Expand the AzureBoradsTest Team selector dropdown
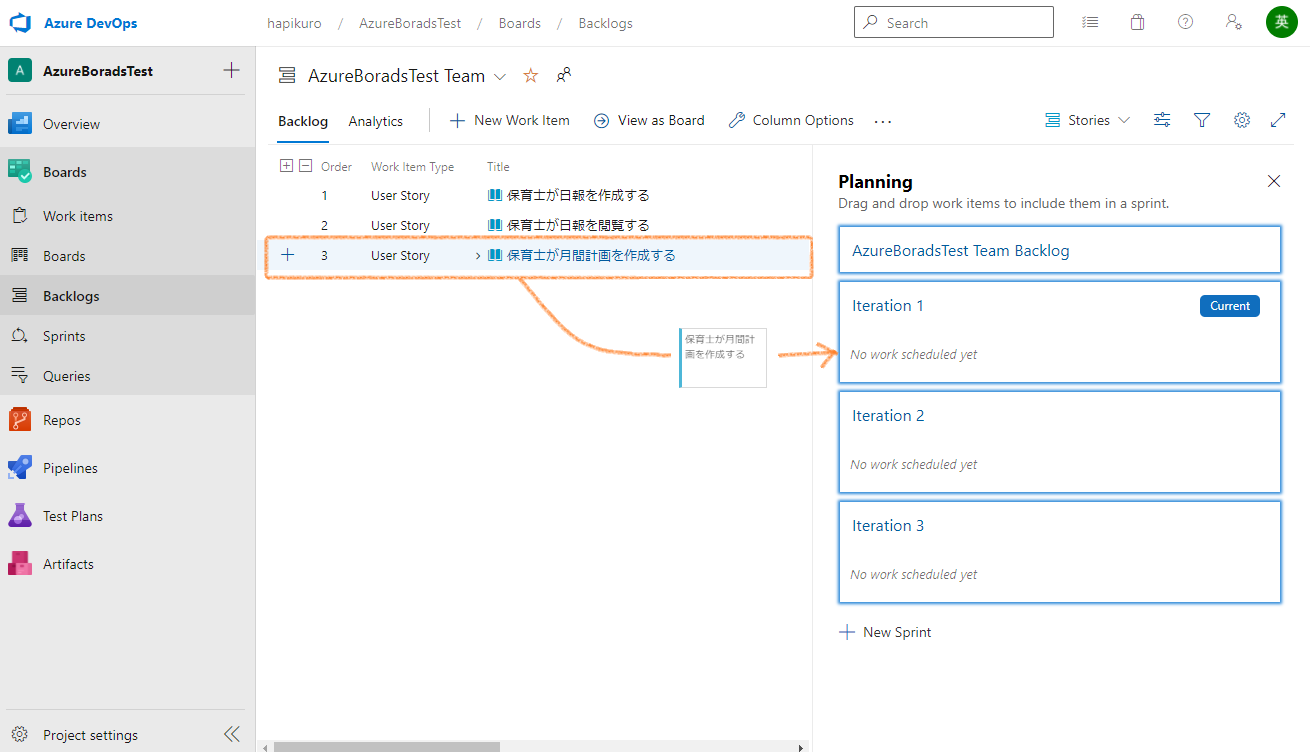The image size is (1310, 752). point(500,77)
